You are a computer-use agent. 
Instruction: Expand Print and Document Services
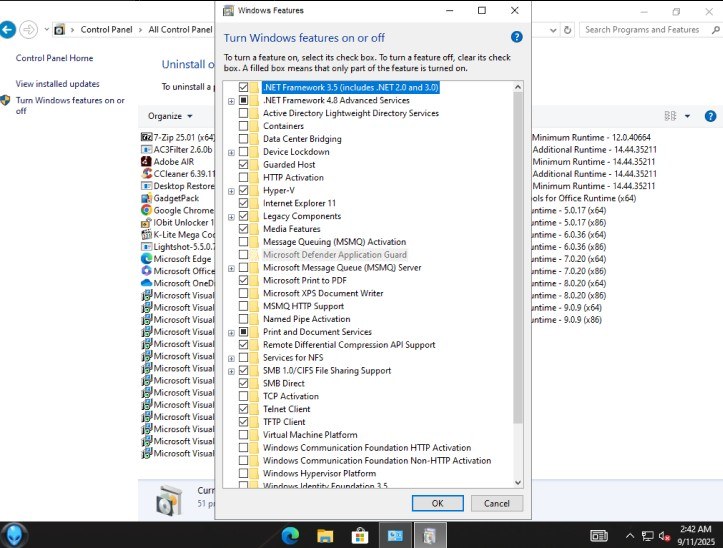tap(231, 333)
